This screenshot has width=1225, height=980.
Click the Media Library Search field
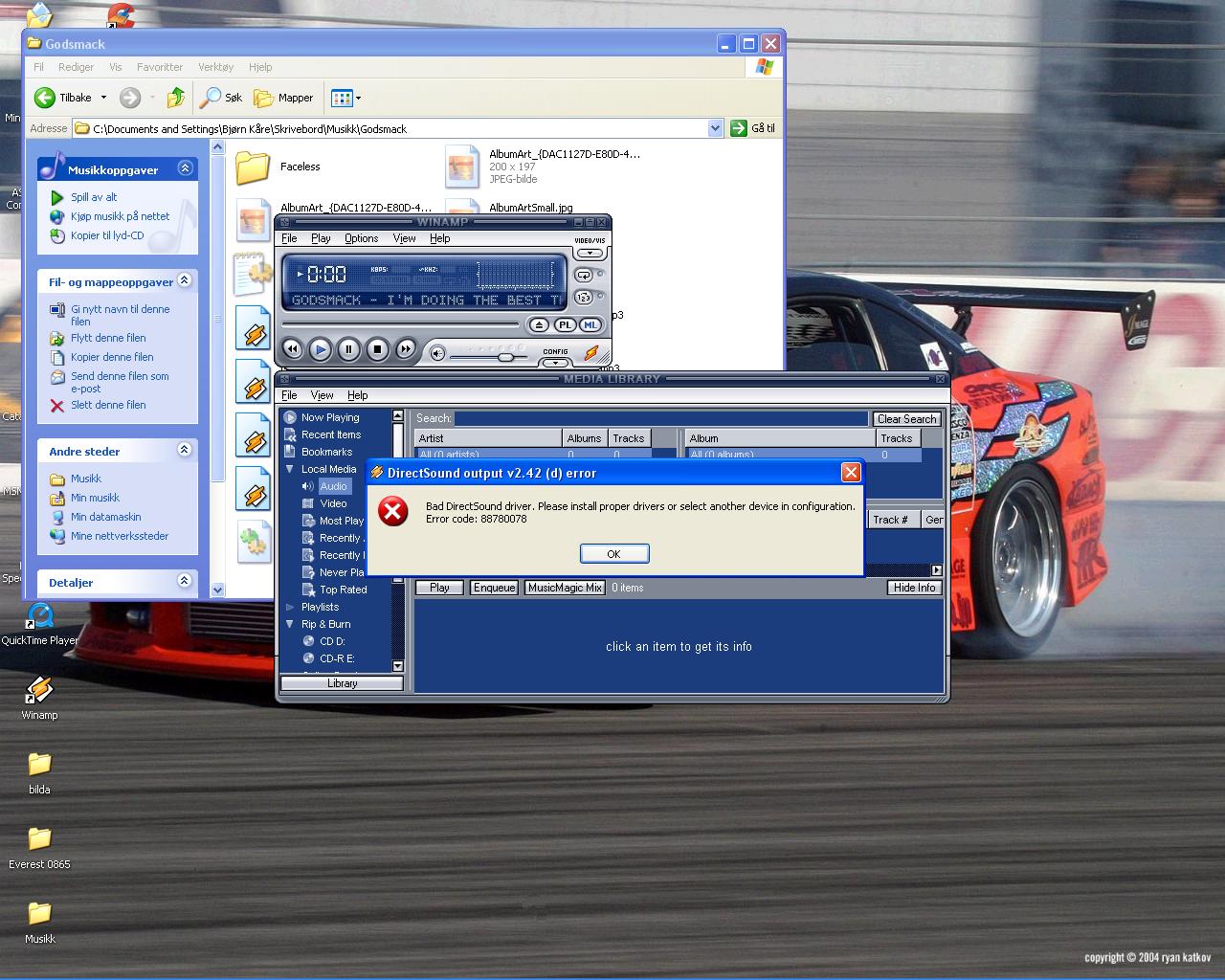(661, 418)
